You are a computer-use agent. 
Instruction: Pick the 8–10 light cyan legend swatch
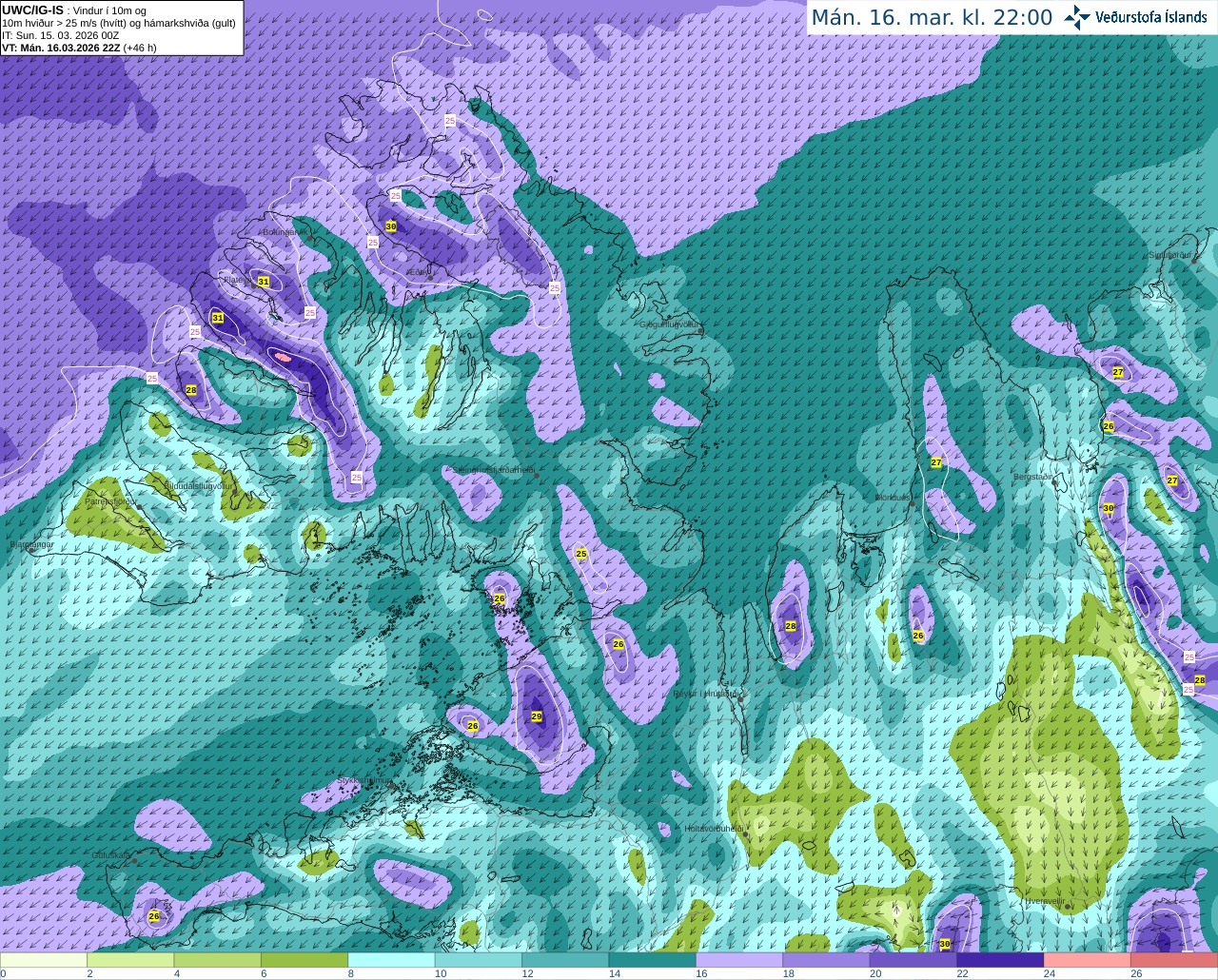pos(392,960)
